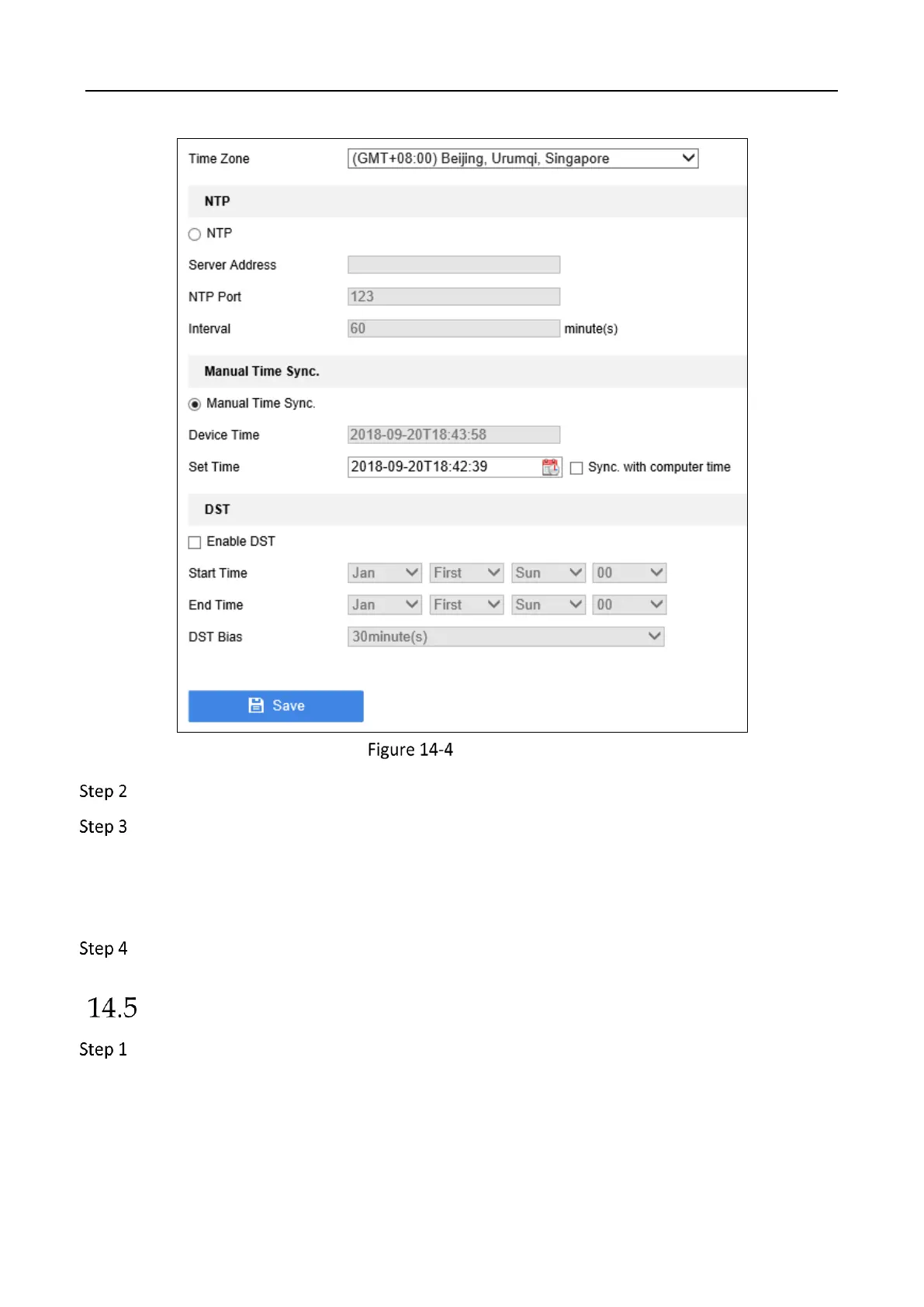Open the calendar picker beside Set Time
This screenshot has height=1307, width=924.
click(550, 467)
